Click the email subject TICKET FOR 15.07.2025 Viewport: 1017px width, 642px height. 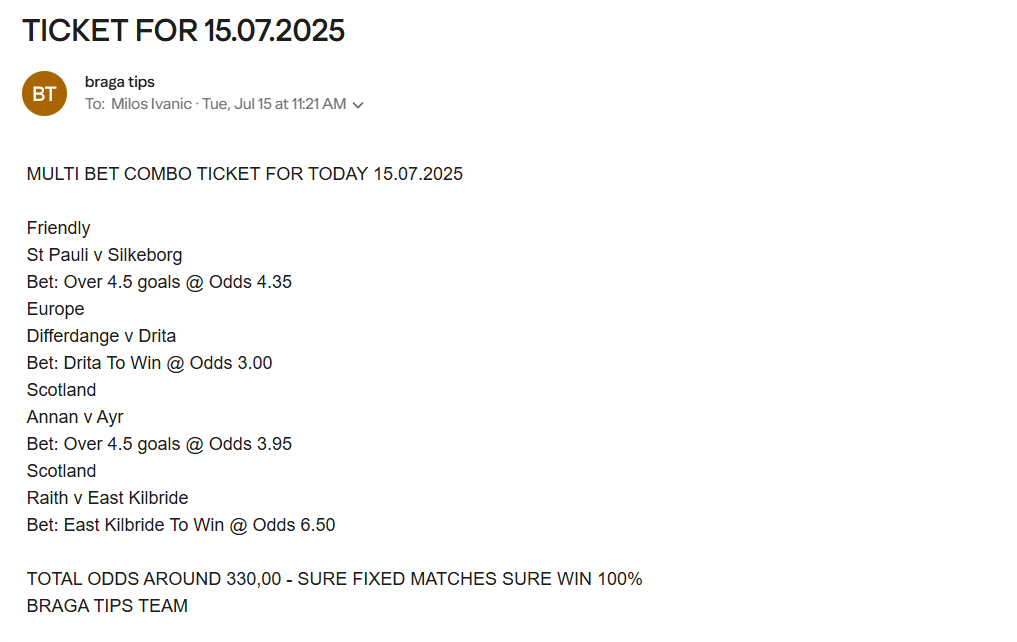(x=184, y=30)
